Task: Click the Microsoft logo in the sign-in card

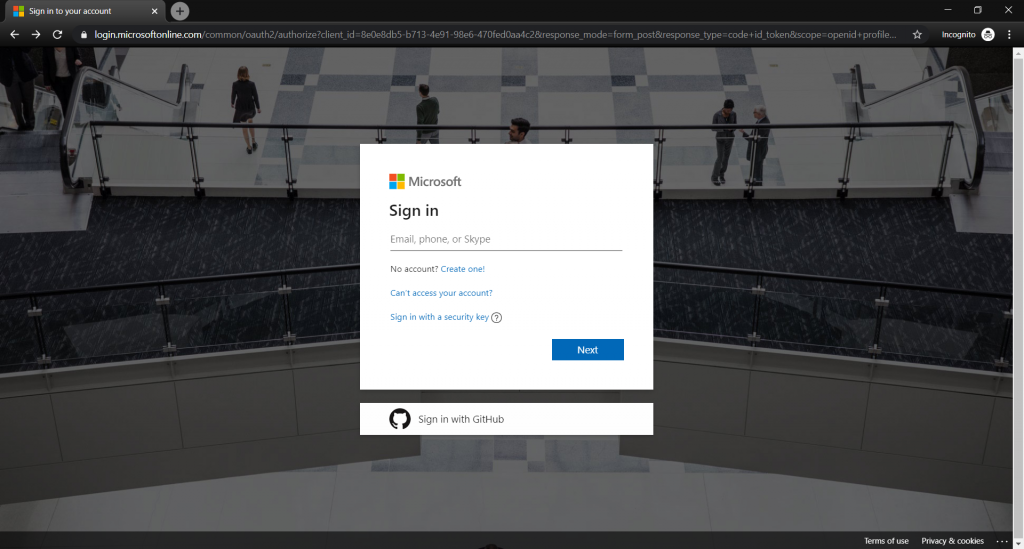Action: click(x=425, y=181)
